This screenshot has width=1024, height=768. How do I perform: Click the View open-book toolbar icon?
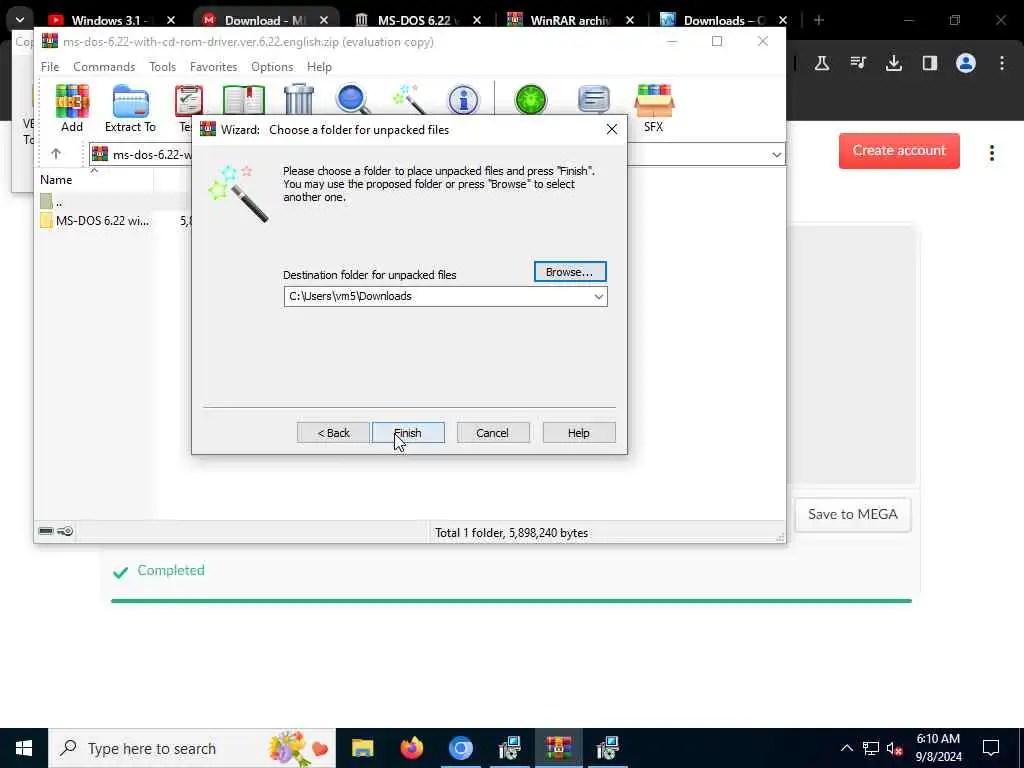(244, 101)
